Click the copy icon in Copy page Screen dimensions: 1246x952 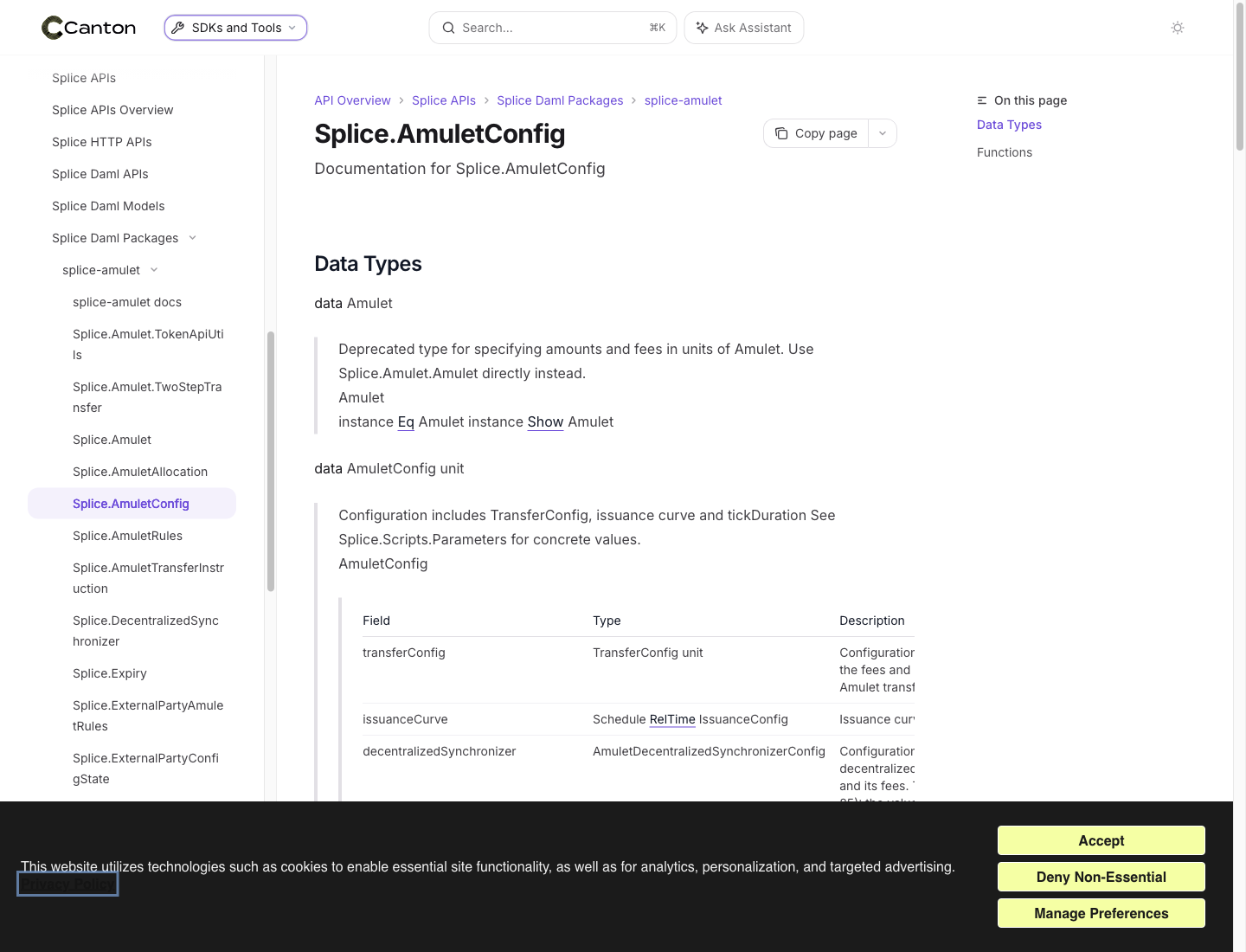(x=781, y=133)
